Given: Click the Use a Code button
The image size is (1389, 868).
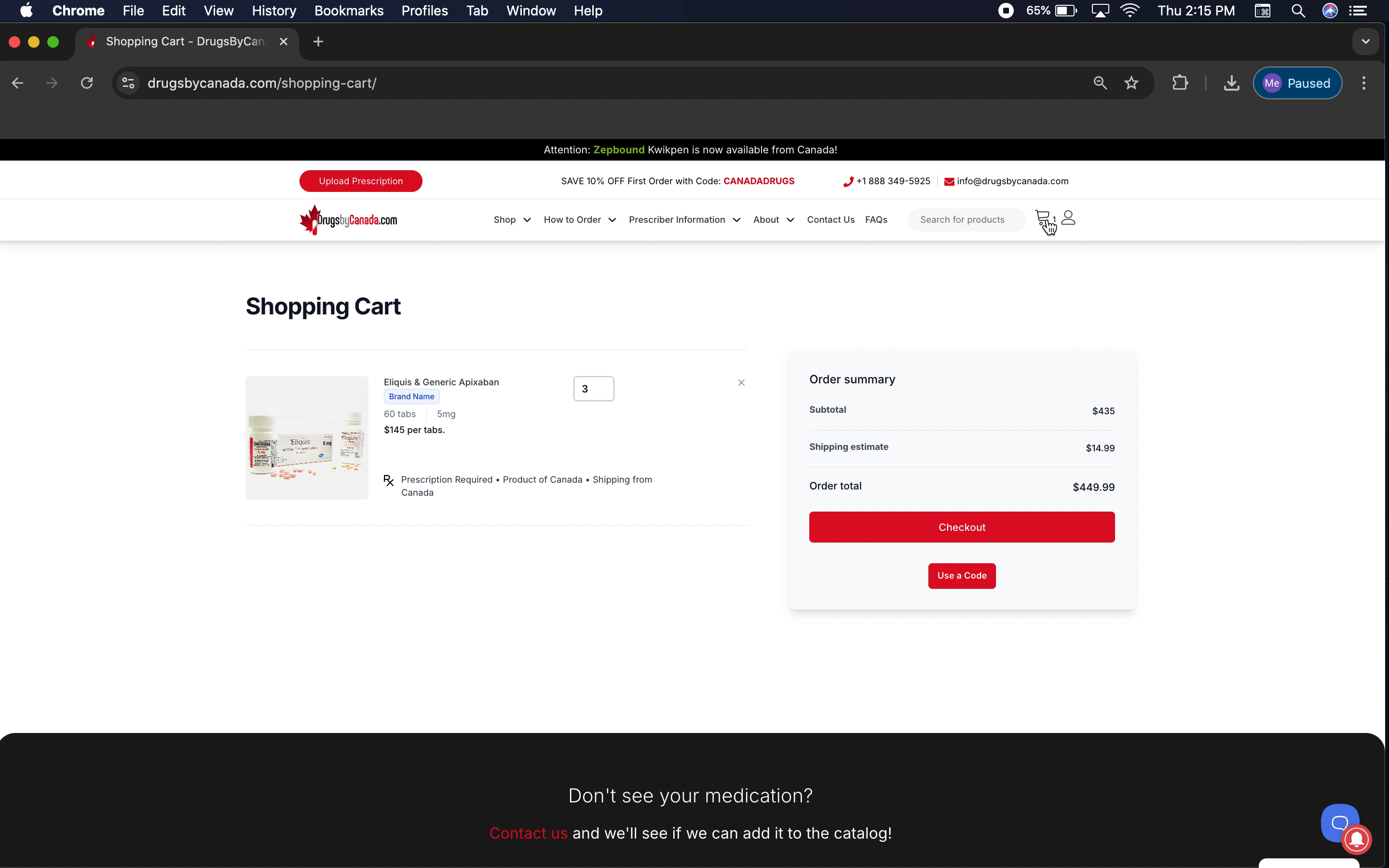Looking at the screenshot, I should (961, 576).
